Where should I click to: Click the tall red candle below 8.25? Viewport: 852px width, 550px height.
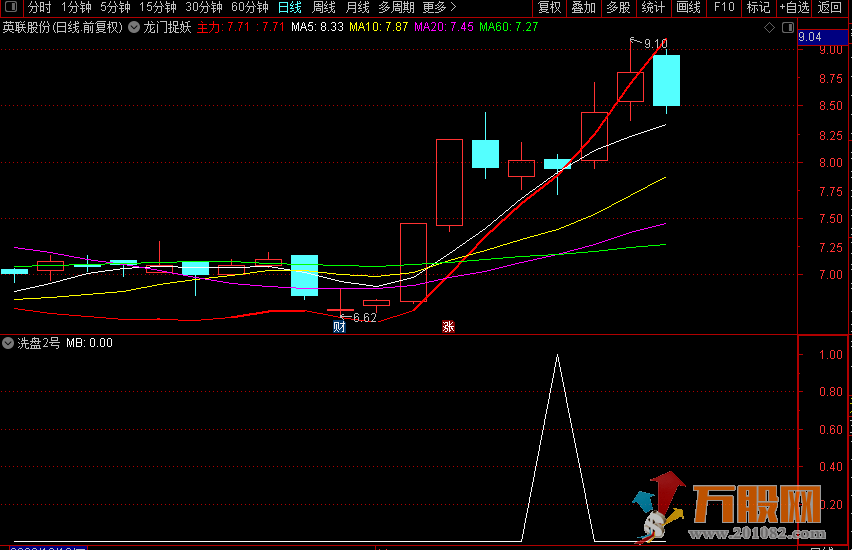[x=449, y=183]
